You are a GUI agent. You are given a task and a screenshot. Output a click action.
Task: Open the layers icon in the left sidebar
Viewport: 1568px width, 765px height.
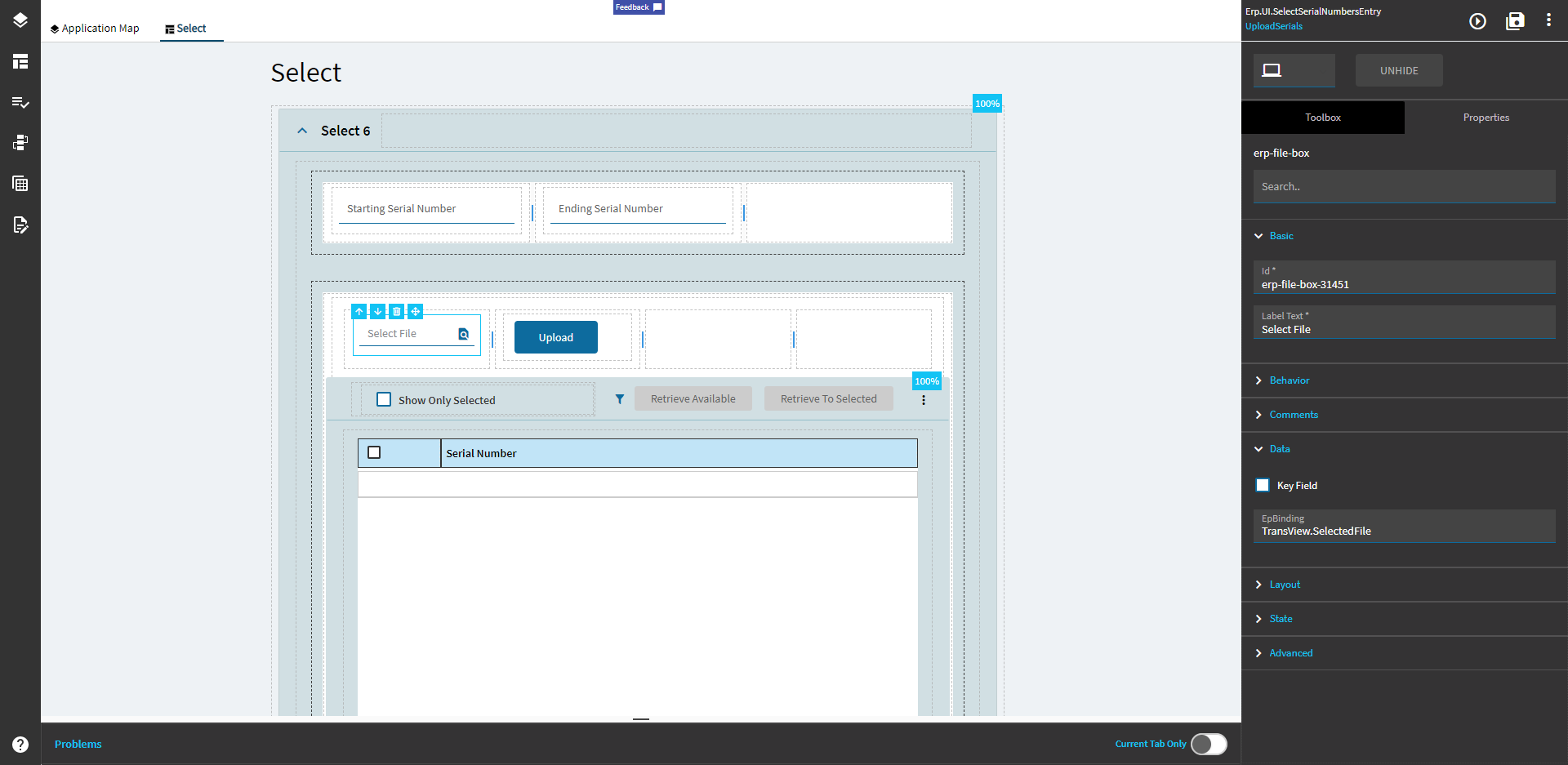20,20
